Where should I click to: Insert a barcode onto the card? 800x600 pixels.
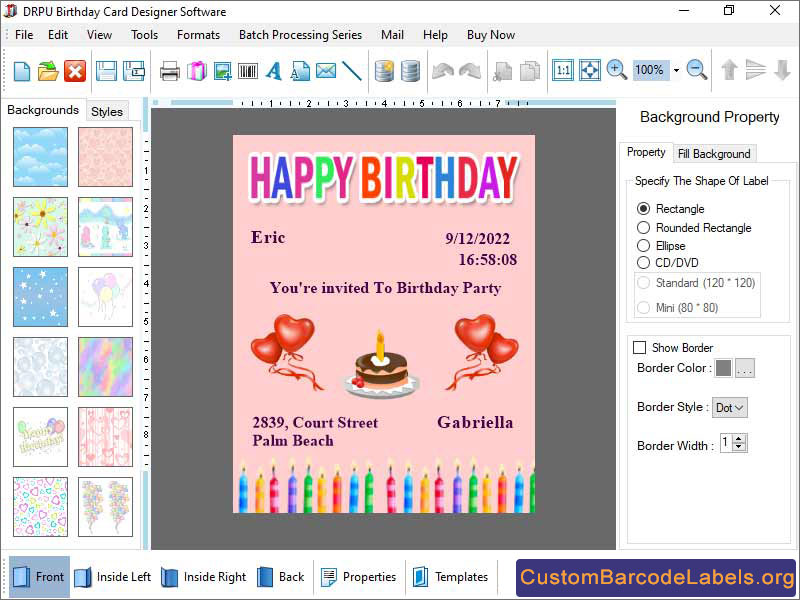[x=249, y=71]
